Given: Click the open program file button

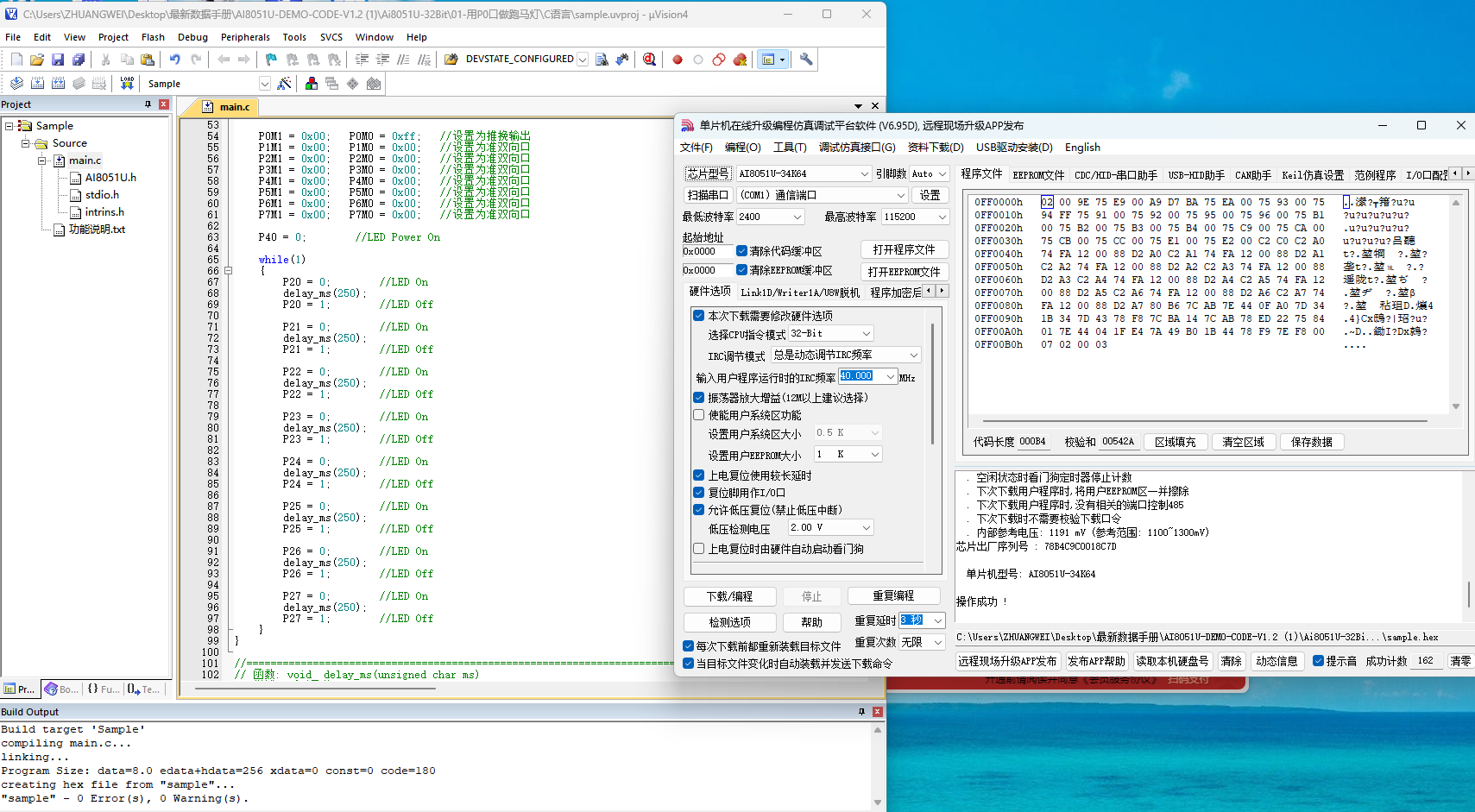Looking at the screenshot, I should click(904, 249).
